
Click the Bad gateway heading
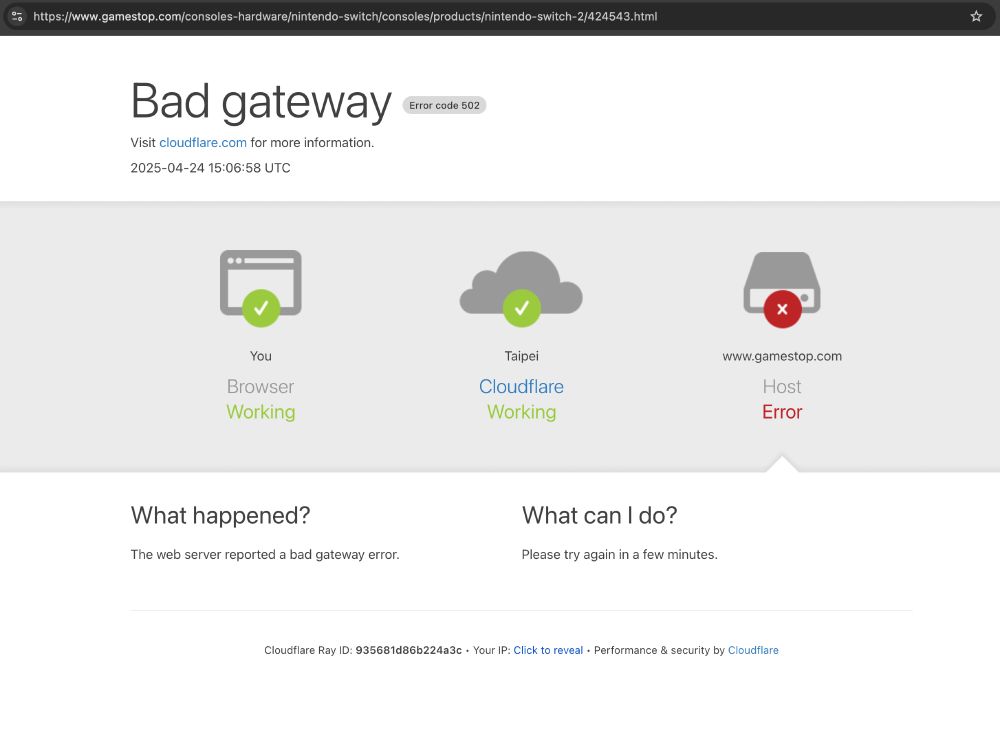[260, 100]
